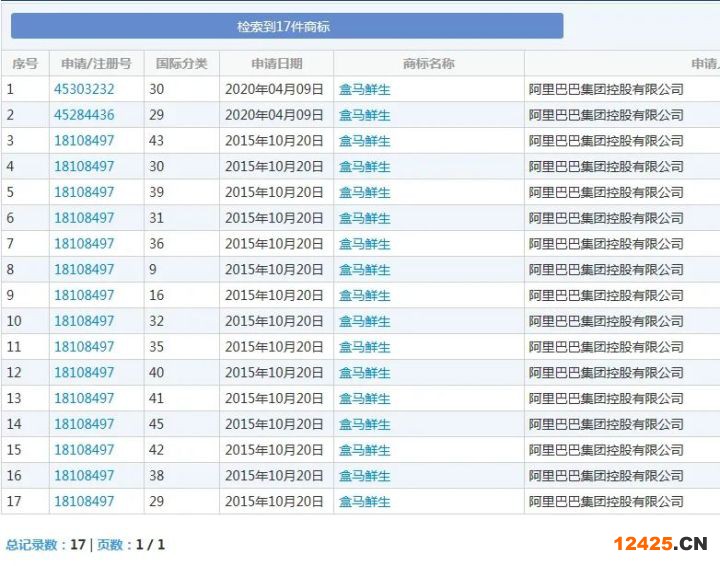Click the date cell 2020年04月09日 in row 2
Viewport: 720px width, 566px height.
[x=274, y=115]
